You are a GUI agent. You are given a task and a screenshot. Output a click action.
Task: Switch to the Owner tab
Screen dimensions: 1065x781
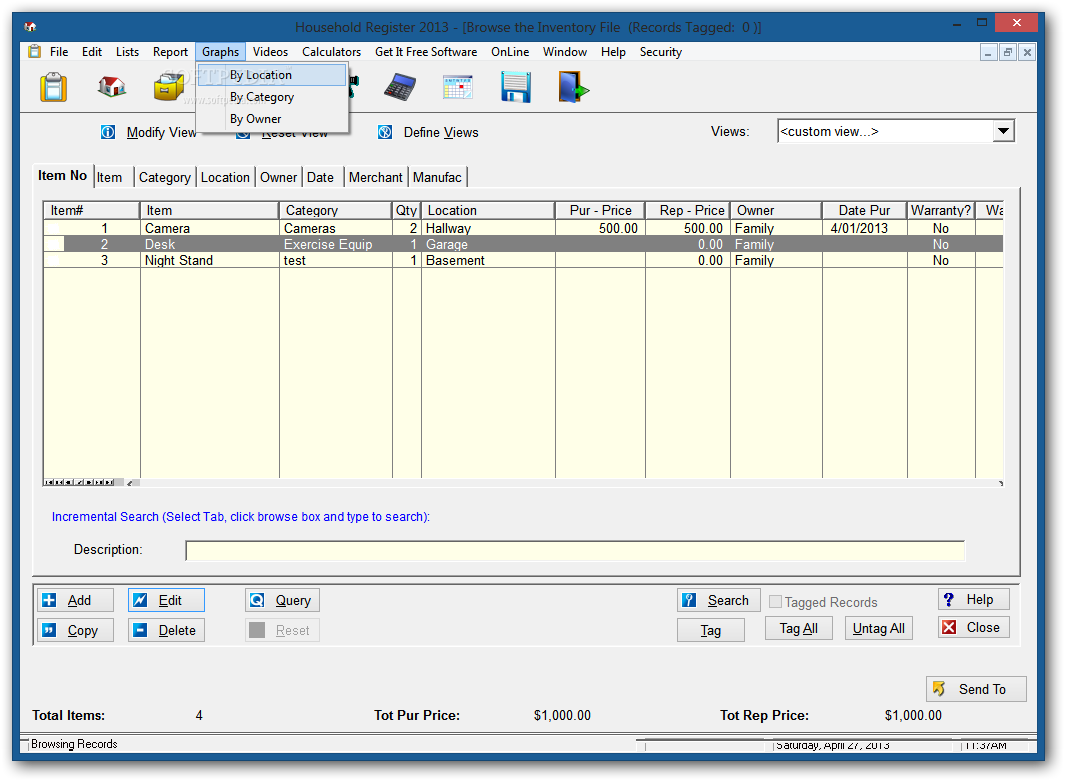tap(278, 177)
